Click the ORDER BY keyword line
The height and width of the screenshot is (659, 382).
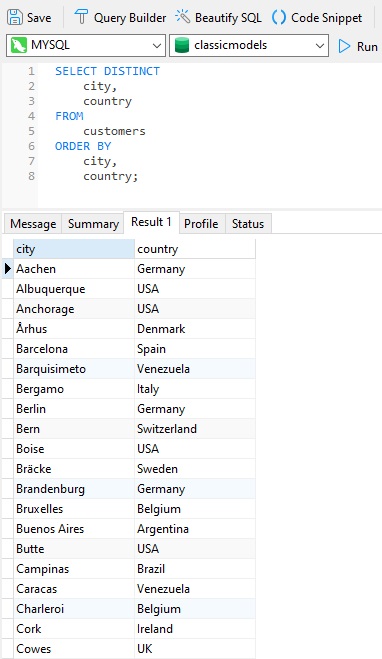click(83, 146)
